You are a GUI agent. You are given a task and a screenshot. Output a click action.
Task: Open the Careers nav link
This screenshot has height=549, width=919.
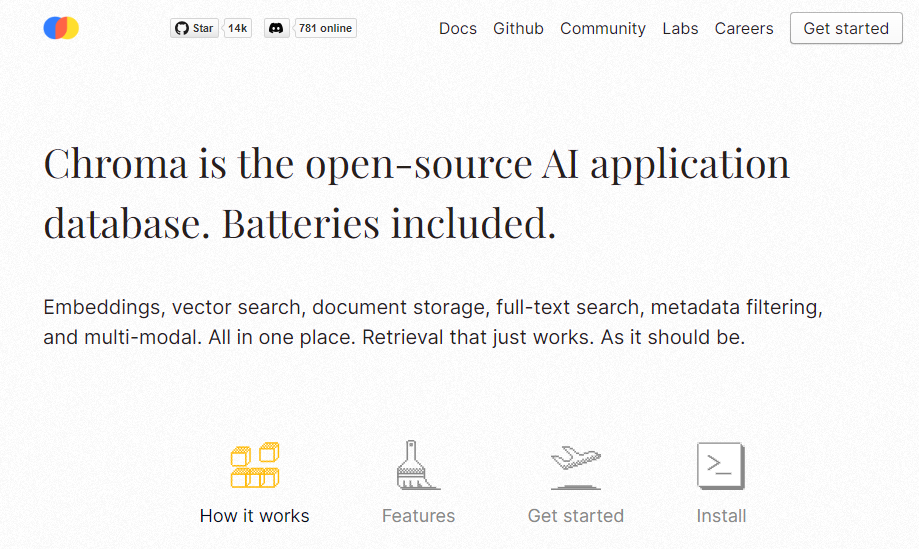pos(744,28)
